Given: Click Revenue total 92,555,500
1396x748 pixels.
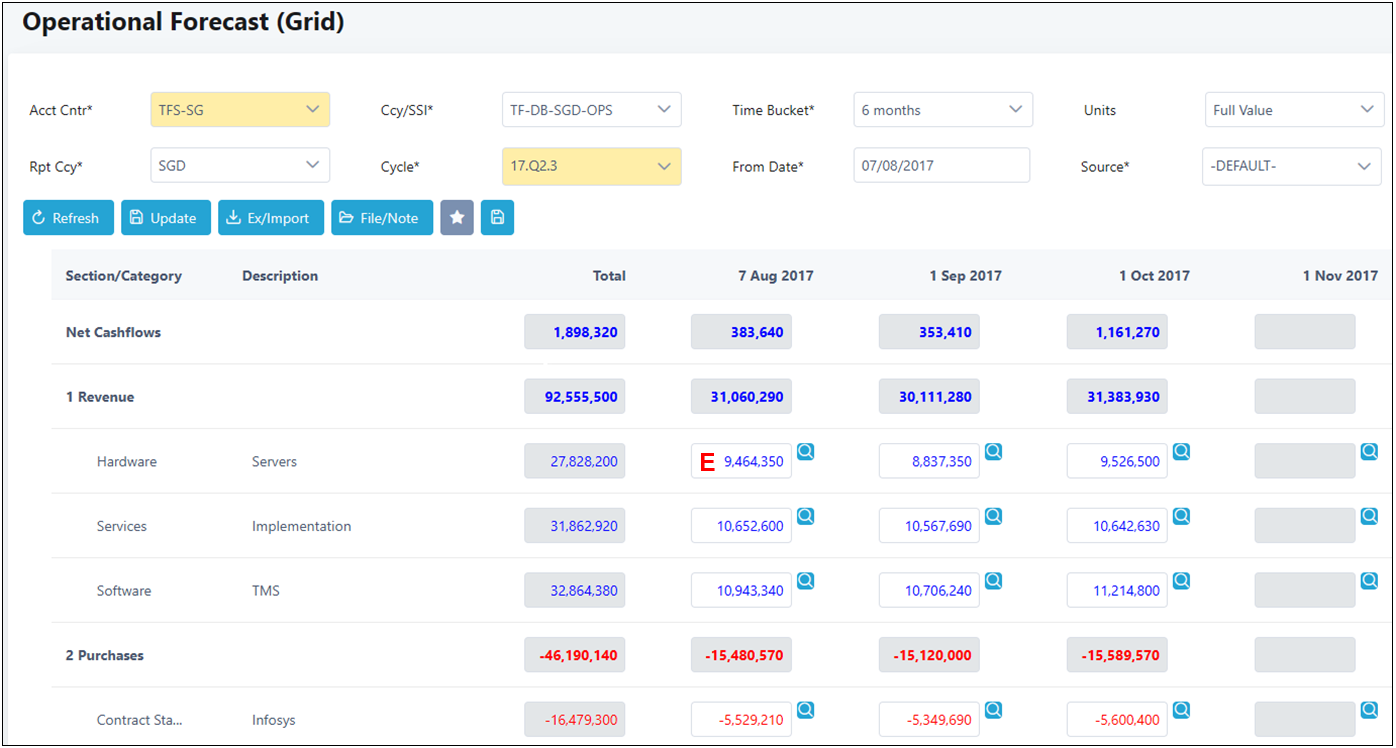Looking at the screenshot, I should (x=575, y=397).
